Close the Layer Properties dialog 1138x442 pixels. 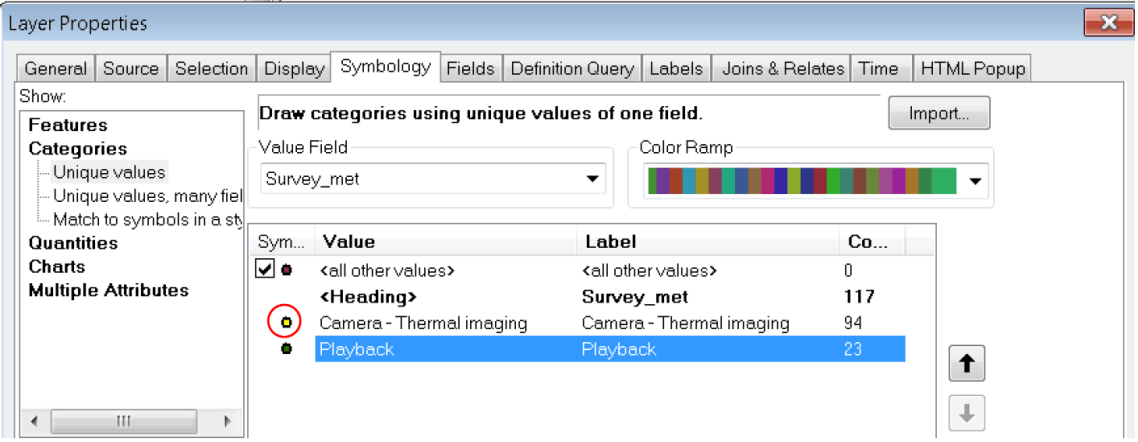1107,22
